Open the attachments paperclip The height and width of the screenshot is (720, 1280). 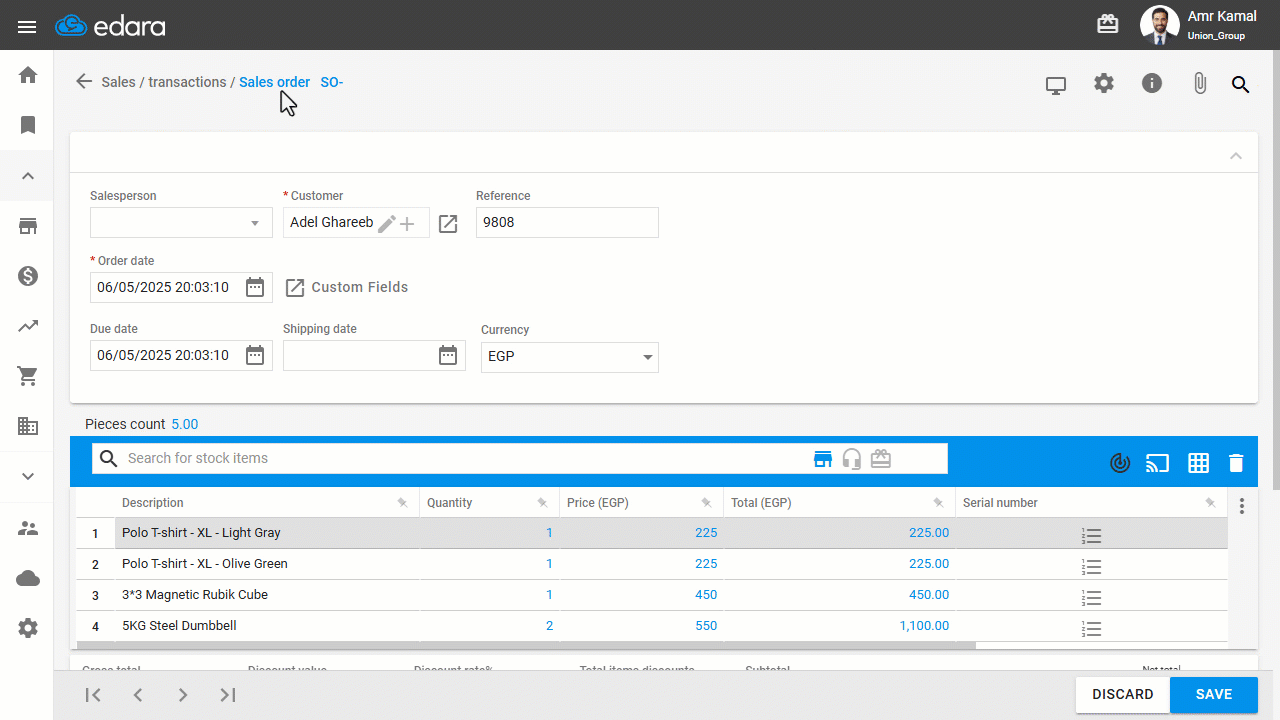[1200, 84]
